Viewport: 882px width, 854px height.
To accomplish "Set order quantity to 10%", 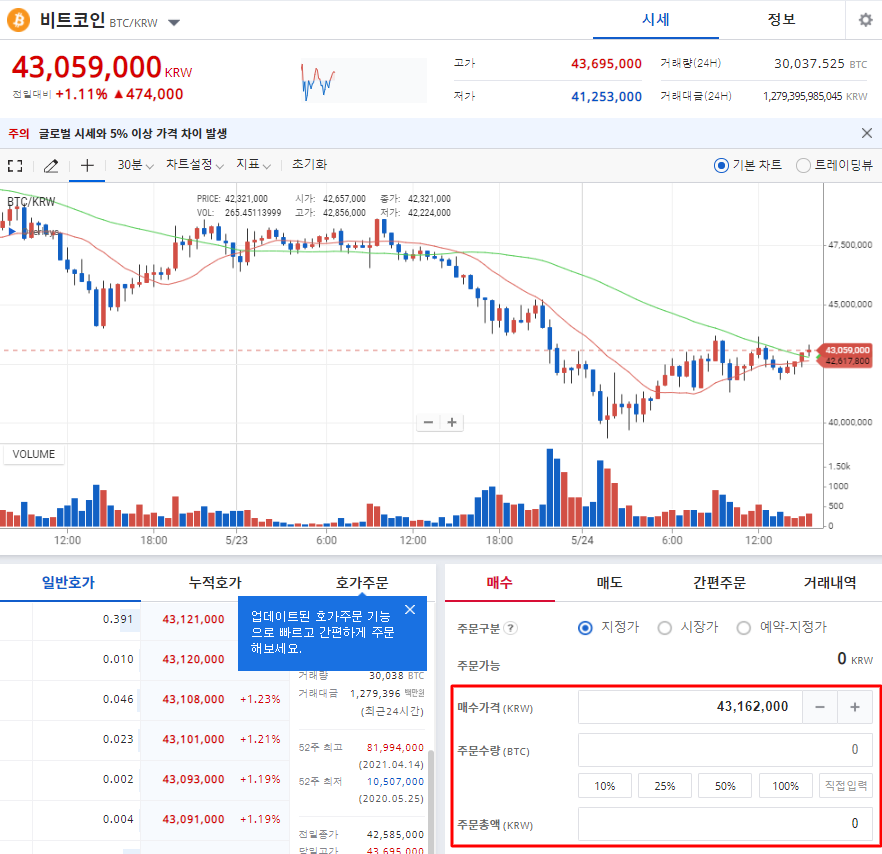I will pos(605,786).
